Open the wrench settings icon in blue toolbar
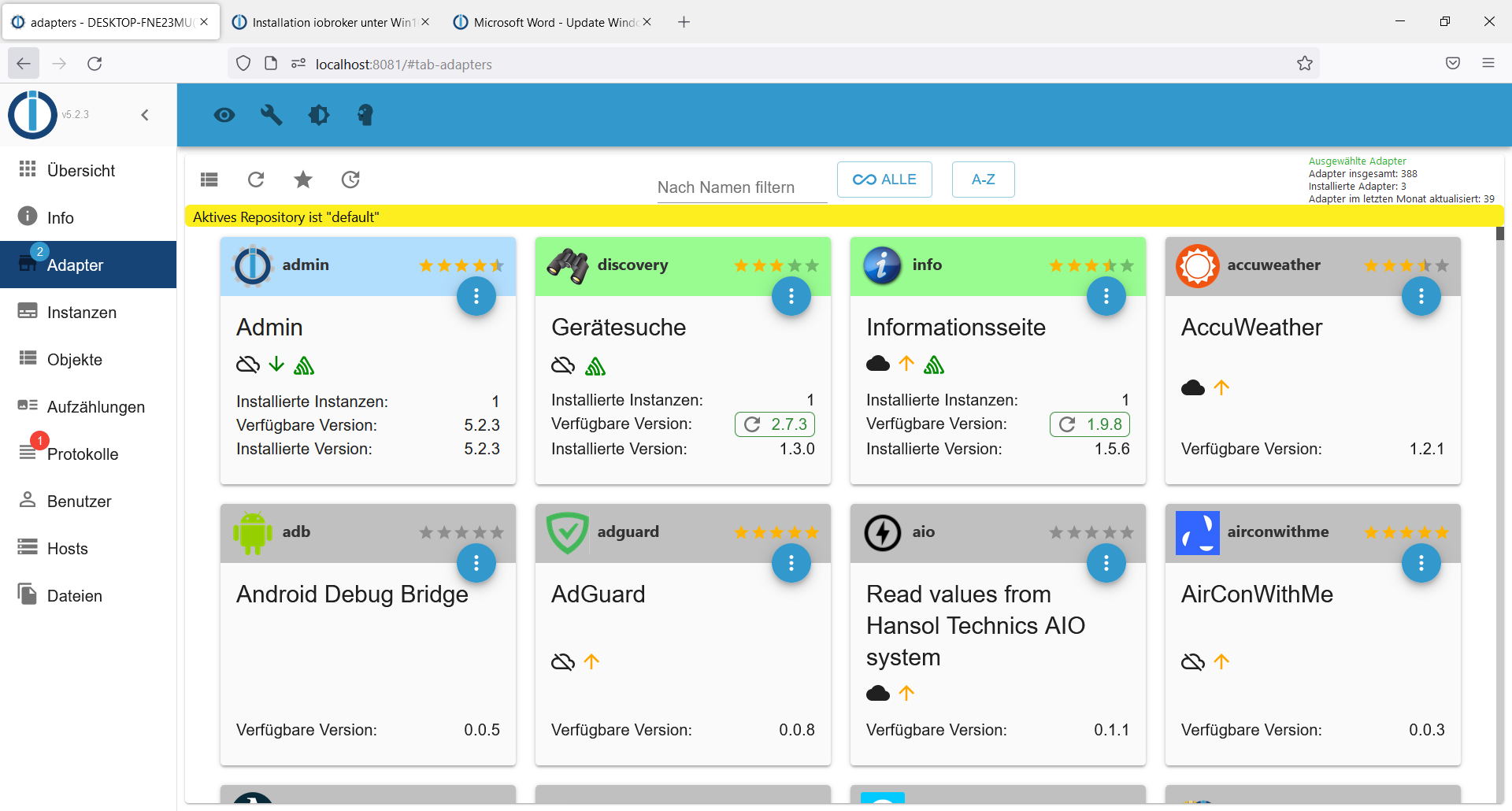The image size is (1512, 811). [272, 116]
